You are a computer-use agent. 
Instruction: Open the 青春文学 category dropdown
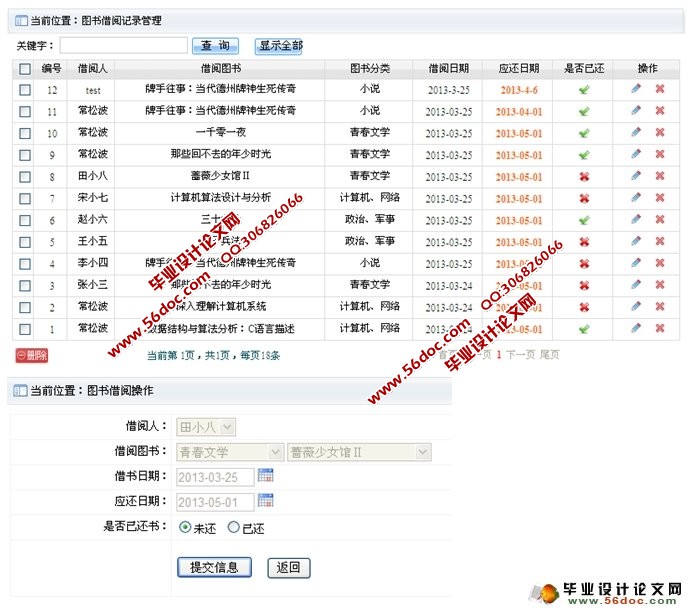(230, 452)
